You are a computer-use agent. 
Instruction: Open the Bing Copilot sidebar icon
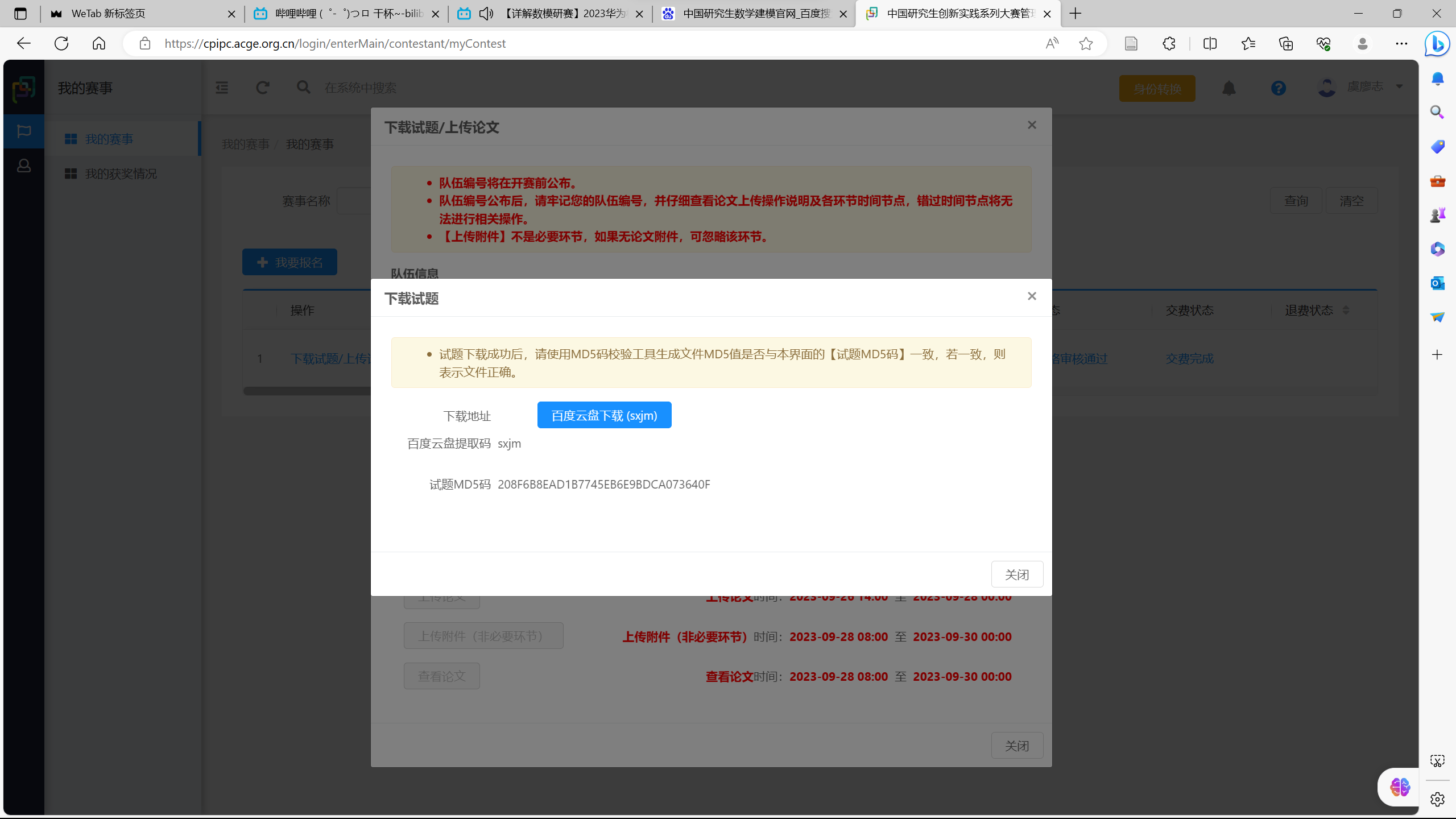pos(1437,44)
